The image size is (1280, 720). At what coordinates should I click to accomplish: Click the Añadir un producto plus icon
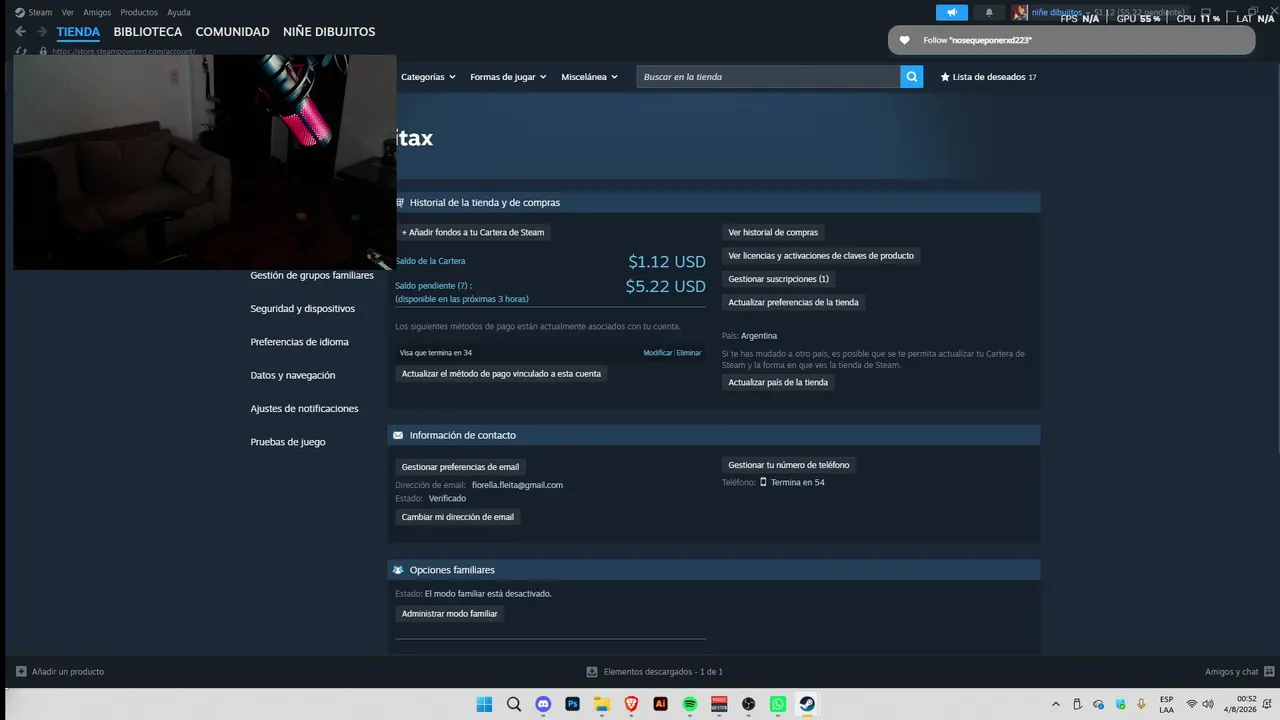(21, 672)
